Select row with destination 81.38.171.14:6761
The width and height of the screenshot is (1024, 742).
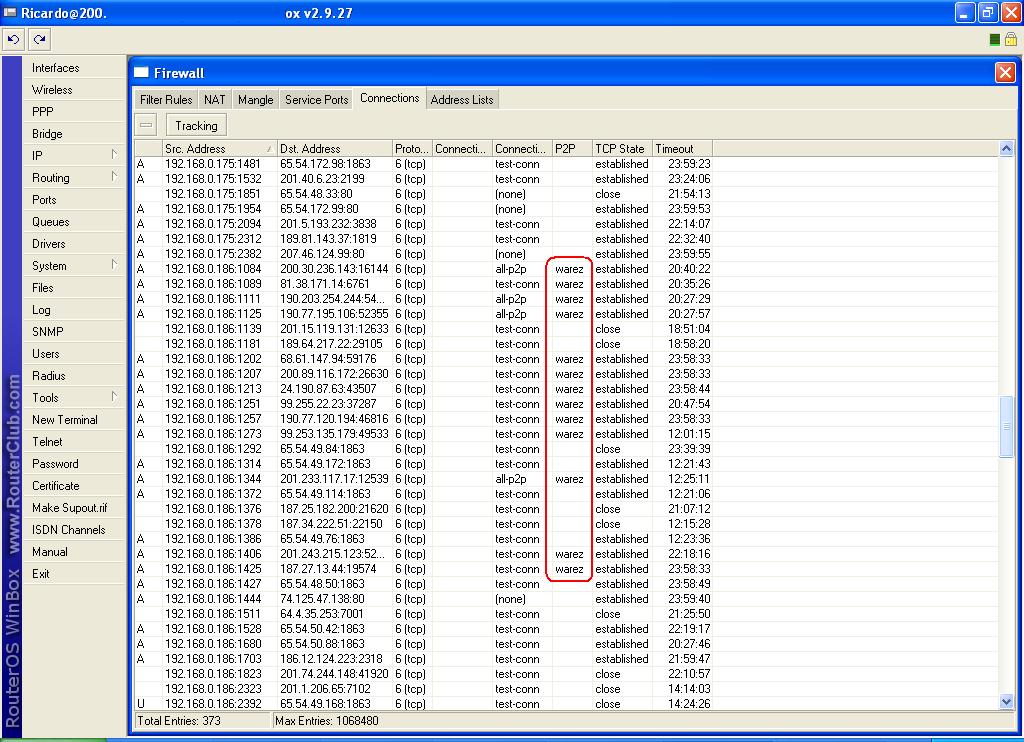click(566, 284)
